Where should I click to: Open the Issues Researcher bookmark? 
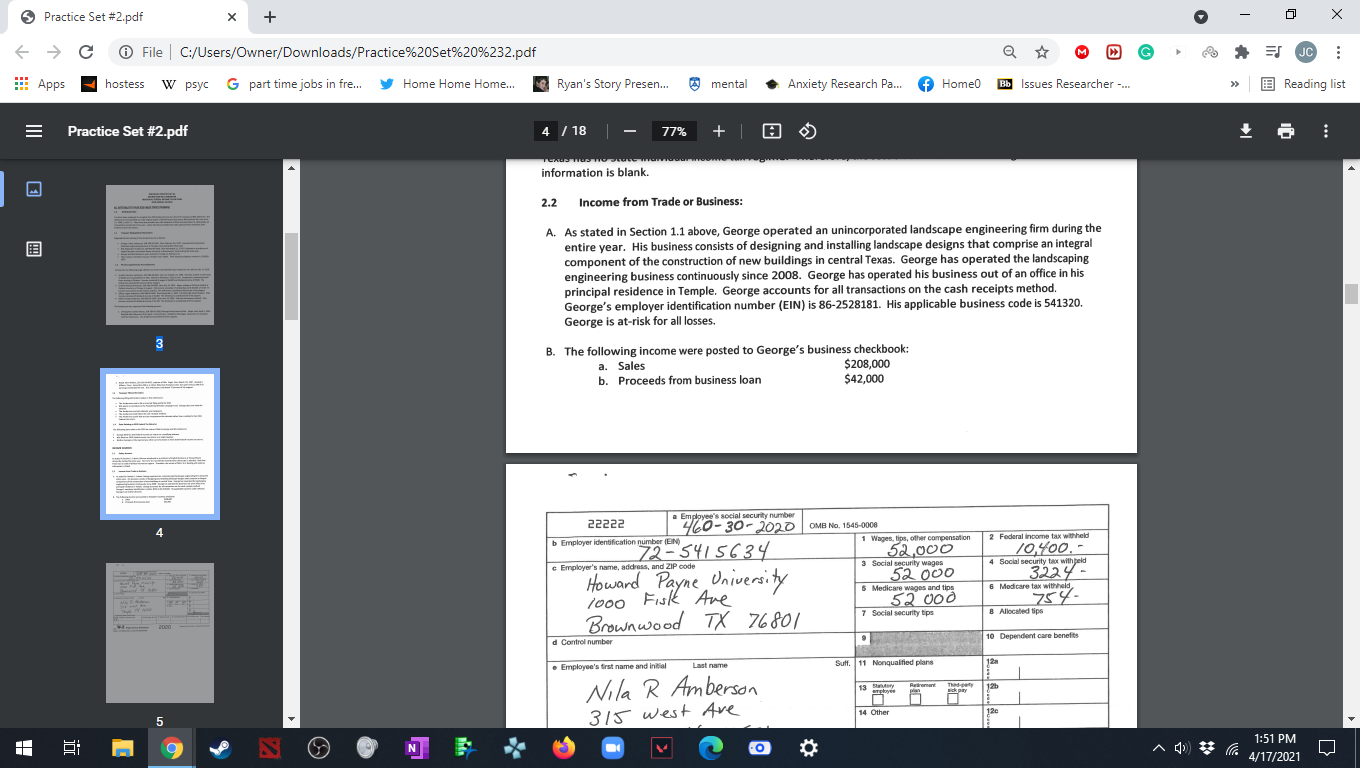click(1064, 84)
